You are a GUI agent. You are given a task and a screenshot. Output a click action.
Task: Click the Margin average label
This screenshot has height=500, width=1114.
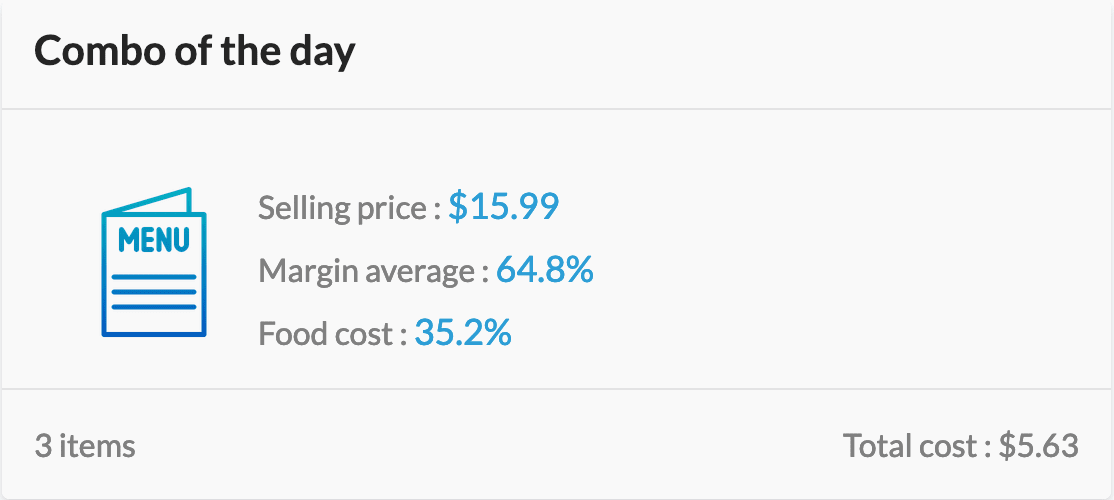tap(374, 271)
